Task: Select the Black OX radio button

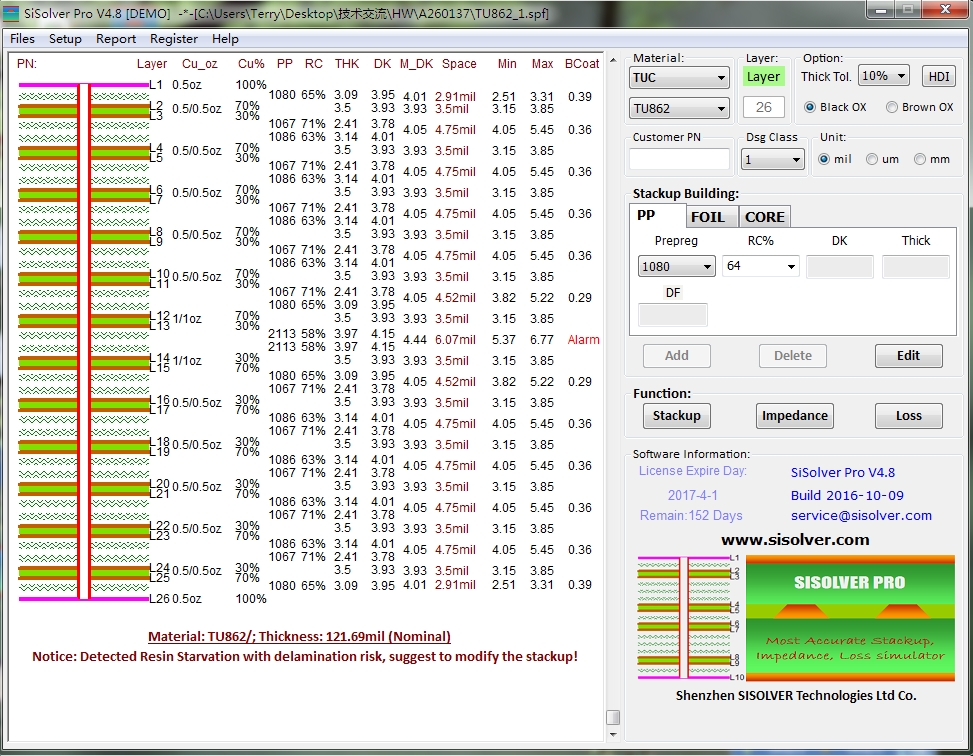Action: pos(811,107)
